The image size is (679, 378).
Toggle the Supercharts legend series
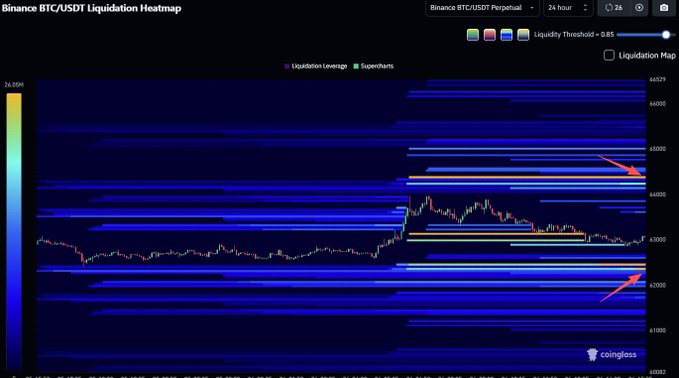coord(373,66)
